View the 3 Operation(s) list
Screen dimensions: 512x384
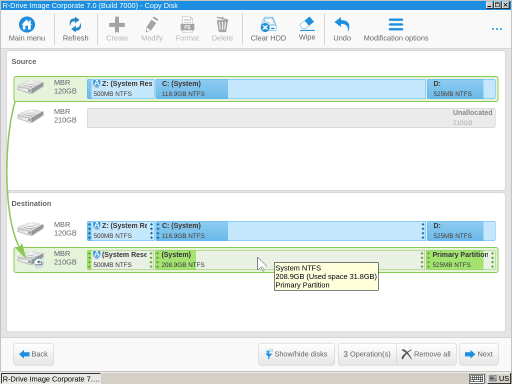[x=367, y=354]
